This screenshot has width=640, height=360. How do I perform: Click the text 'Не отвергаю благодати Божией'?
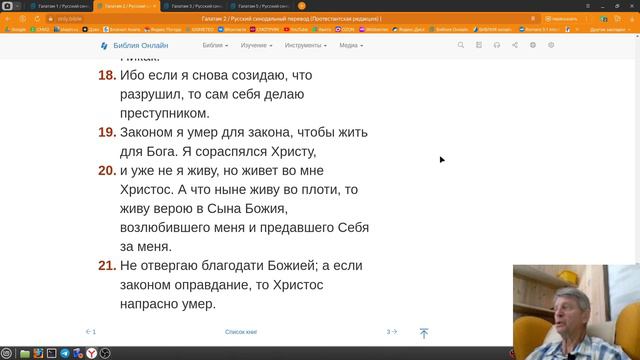coord(218,265)
